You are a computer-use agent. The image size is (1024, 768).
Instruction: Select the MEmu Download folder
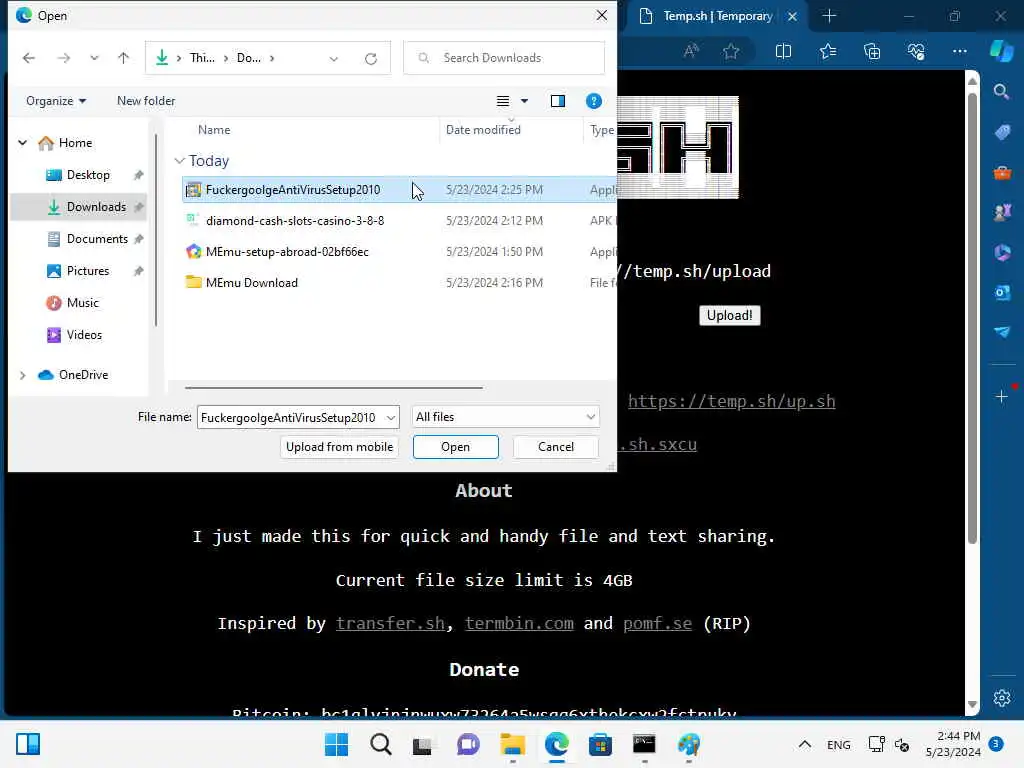tap(399, 283)
